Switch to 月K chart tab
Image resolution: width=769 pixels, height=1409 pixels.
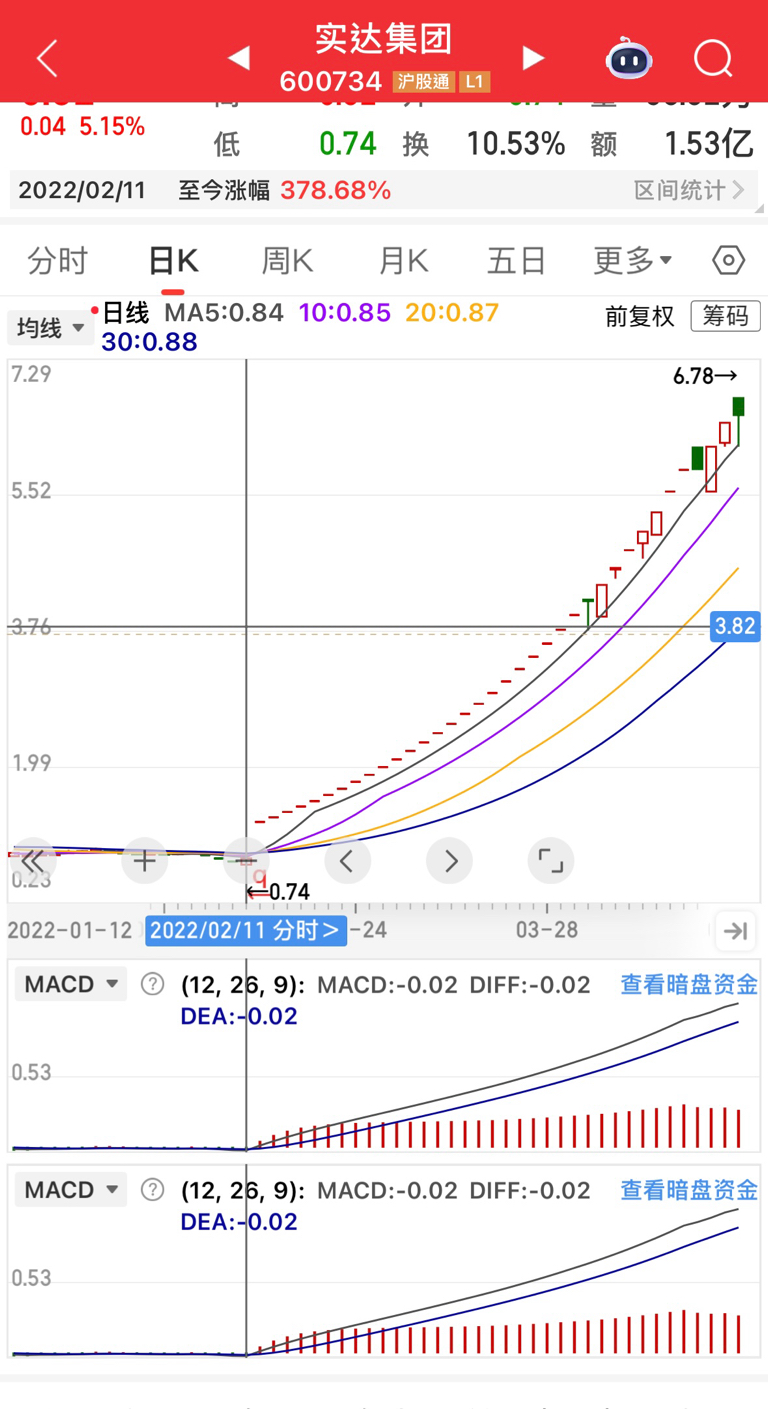(x=403, y=261)
